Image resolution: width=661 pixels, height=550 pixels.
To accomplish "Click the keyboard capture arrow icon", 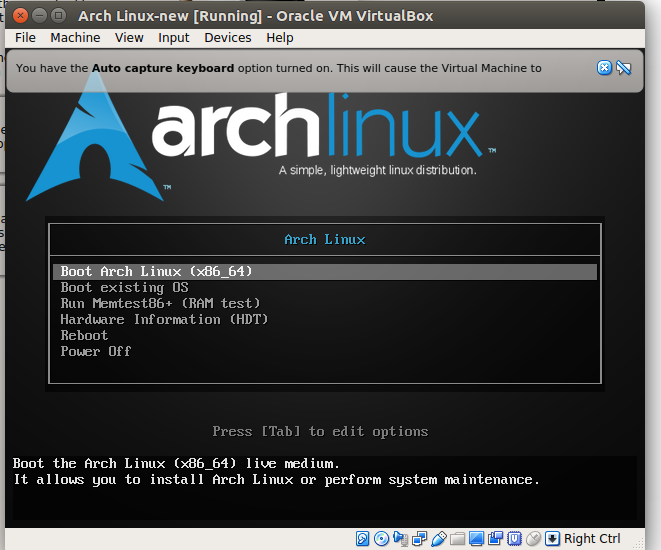I will pos(552,538).
